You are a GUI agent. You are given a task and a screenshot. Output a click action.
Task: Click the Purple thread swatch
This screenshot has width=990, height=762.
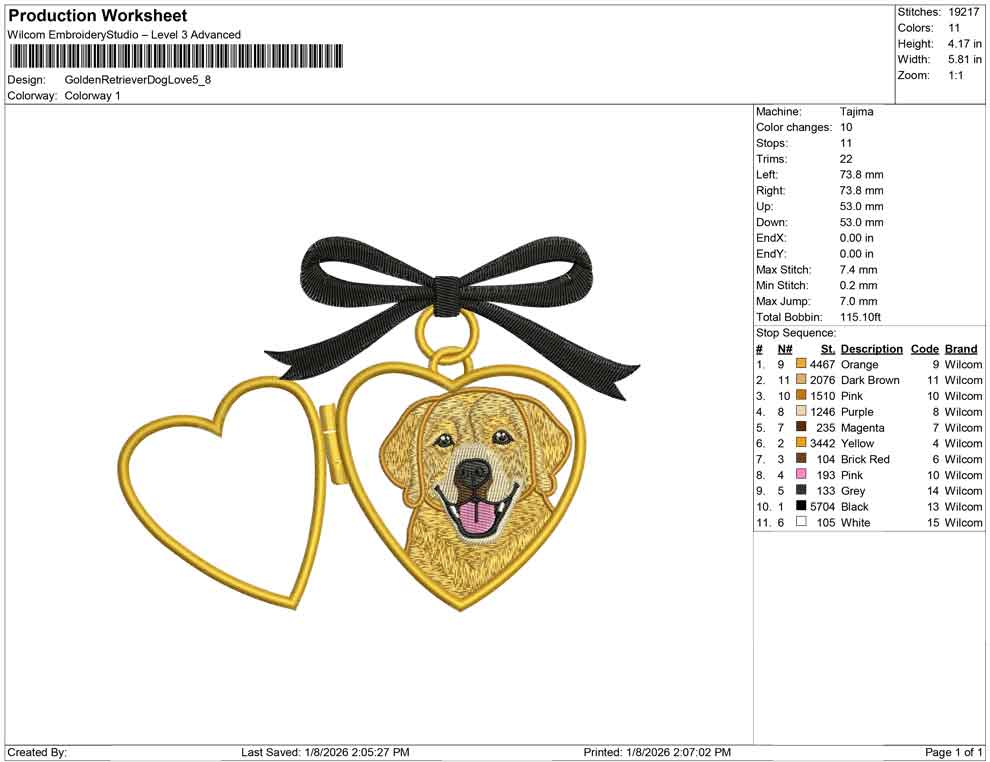798,412
